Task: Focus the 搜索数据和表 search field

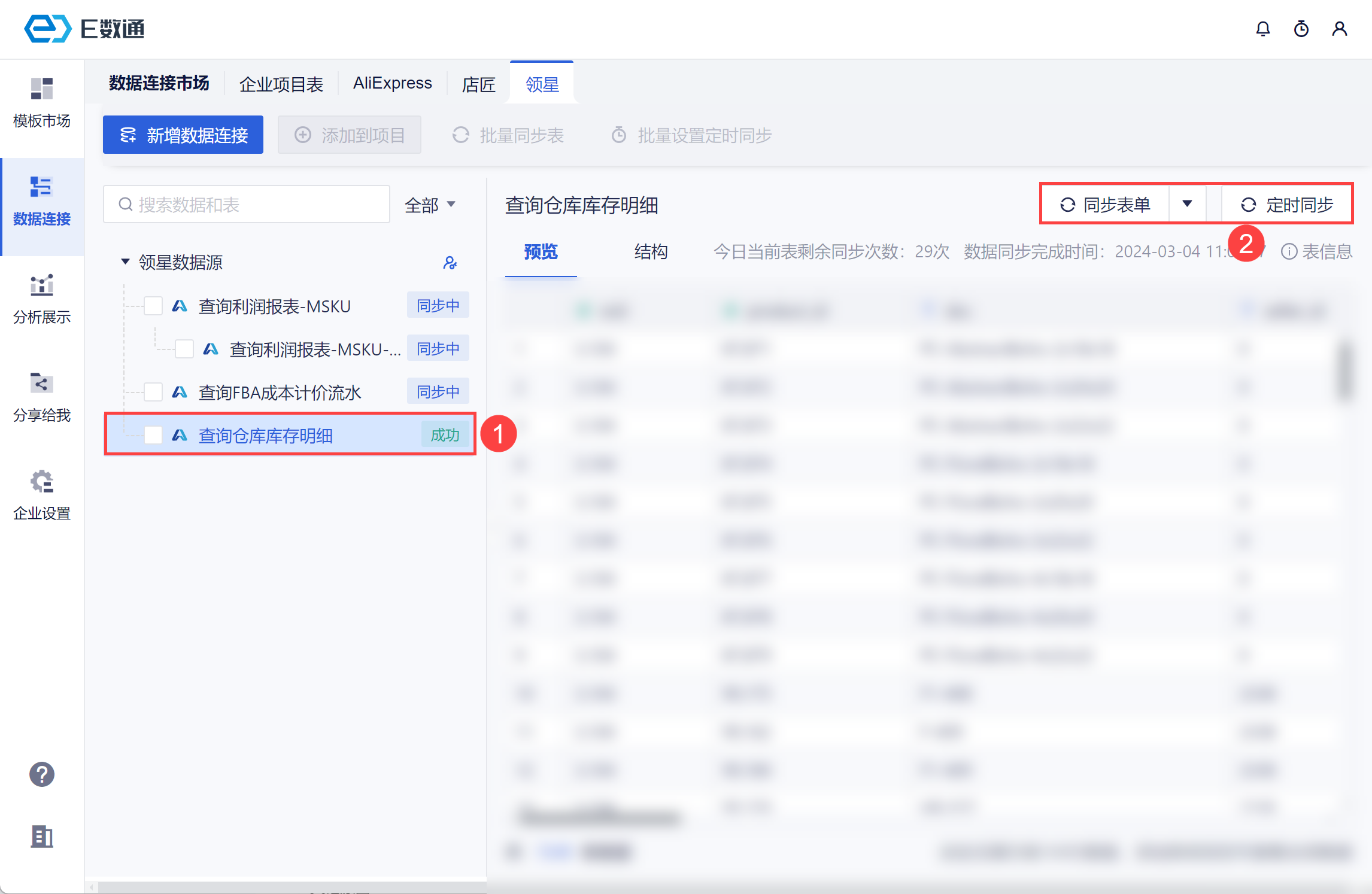Action: (247, 205)
